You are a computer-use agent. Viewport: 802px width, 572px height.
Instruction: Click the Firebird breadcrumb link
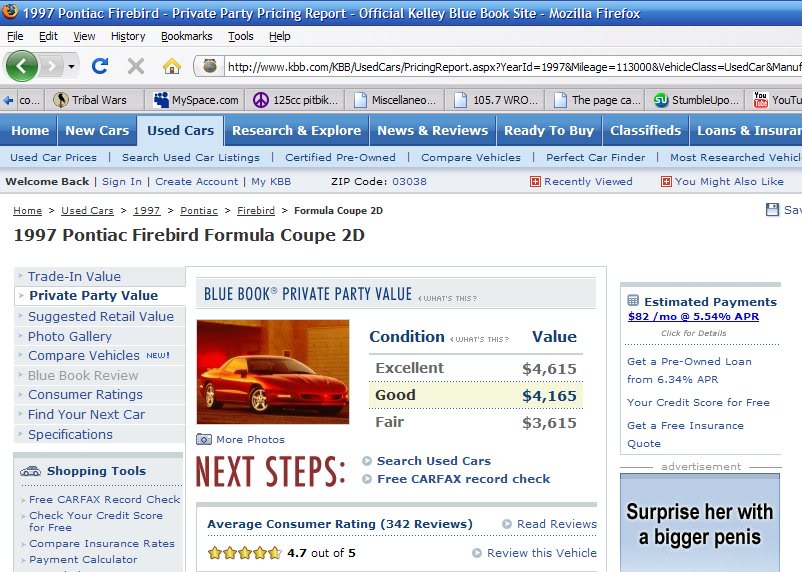click(x=256, y=211)
